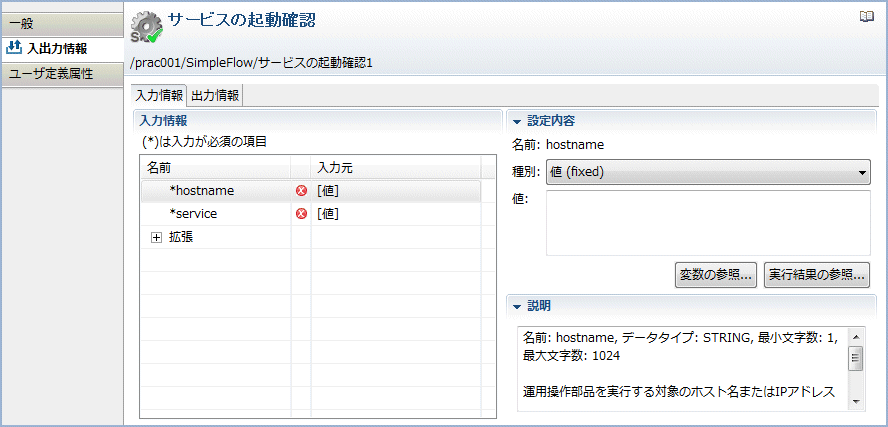The height and width of the screenshot is (427, 888).
Task: Switch to the 出力情報 tab
Action: tap(215, 95)
